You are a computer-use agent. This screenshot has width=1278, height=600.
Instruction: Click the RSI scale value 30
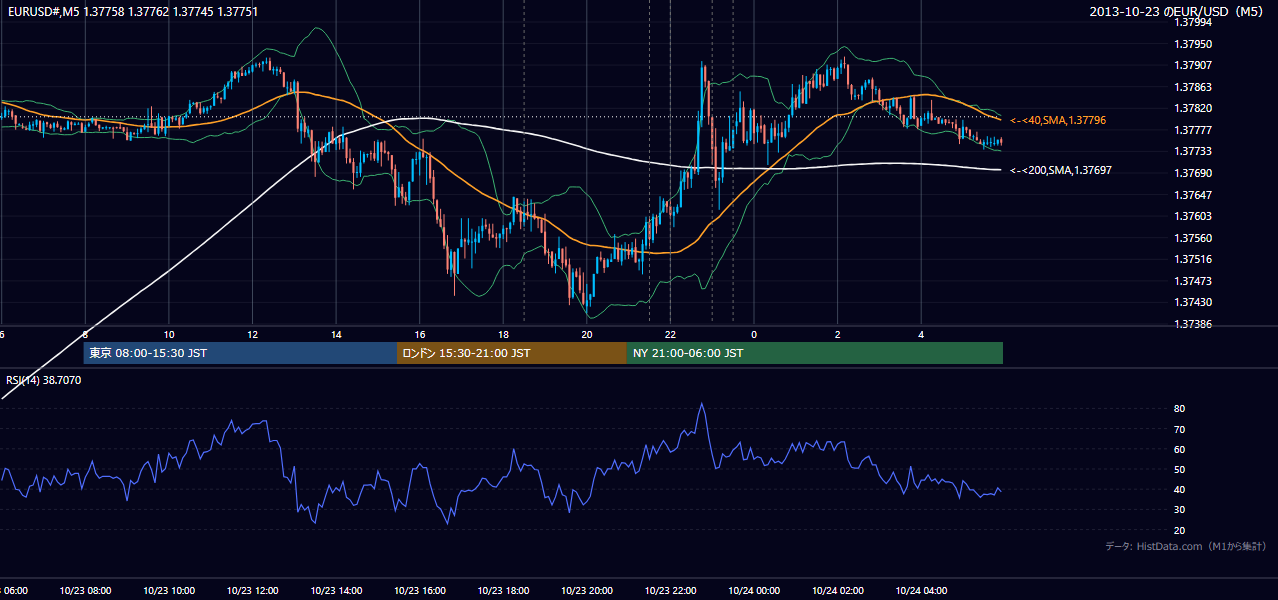[x=1179, y=509]
